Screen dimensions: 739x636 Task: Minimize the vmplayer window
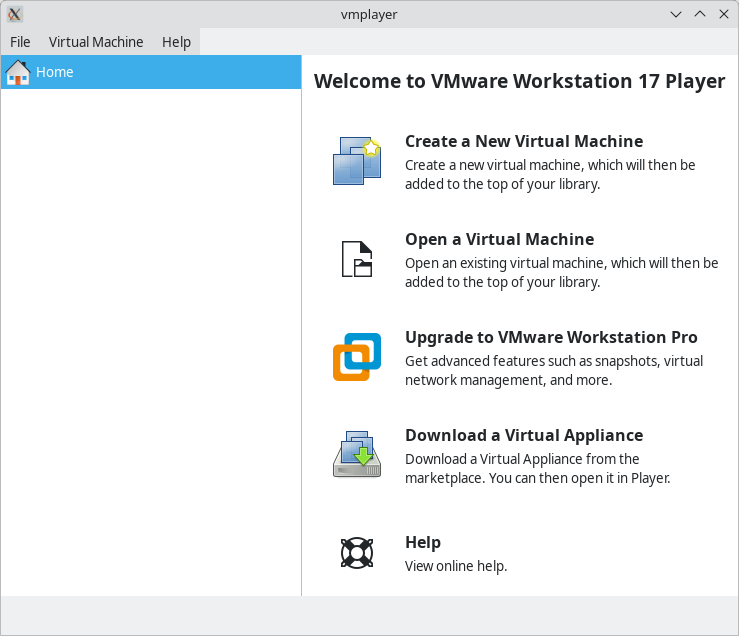click(676, 14)
